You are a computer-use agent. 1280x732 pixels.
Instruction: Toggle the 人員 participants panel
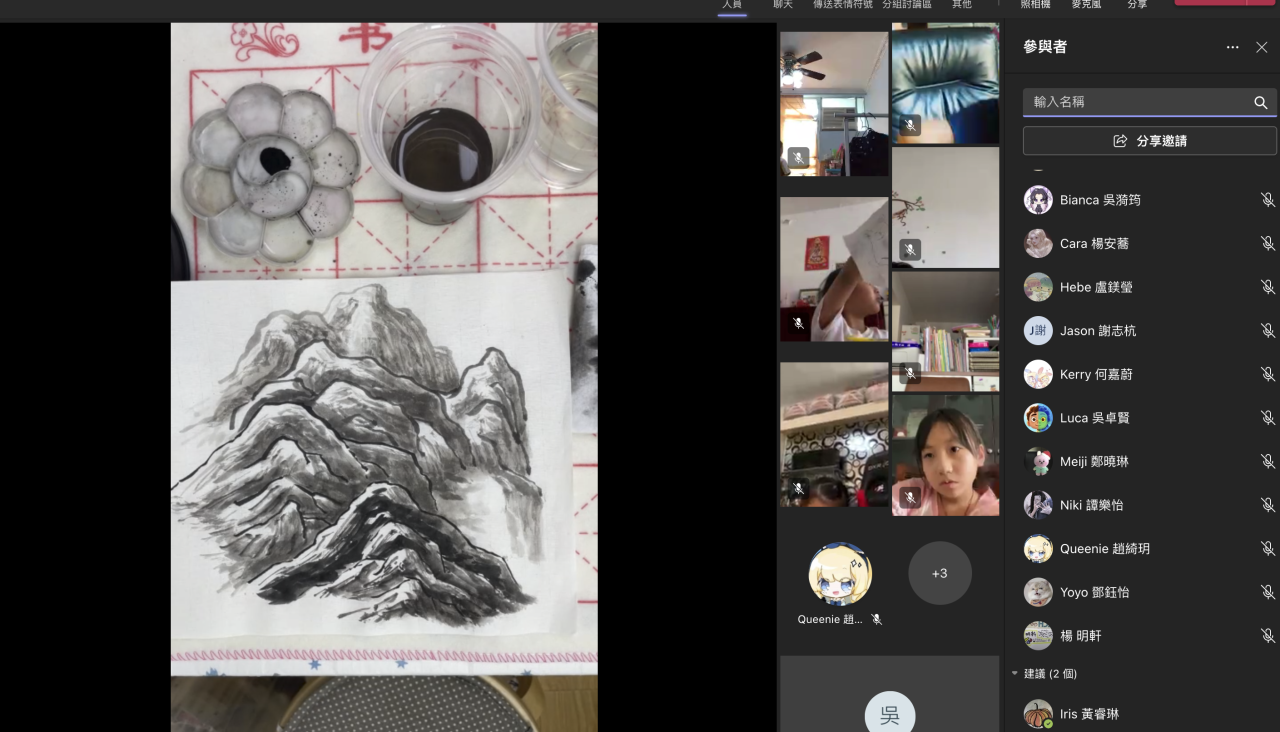pyautogui.click(x=732, y=5)
